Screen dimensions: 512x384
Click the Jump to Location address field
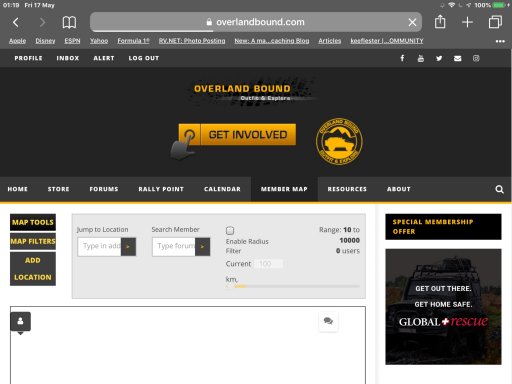pos(99,246)
